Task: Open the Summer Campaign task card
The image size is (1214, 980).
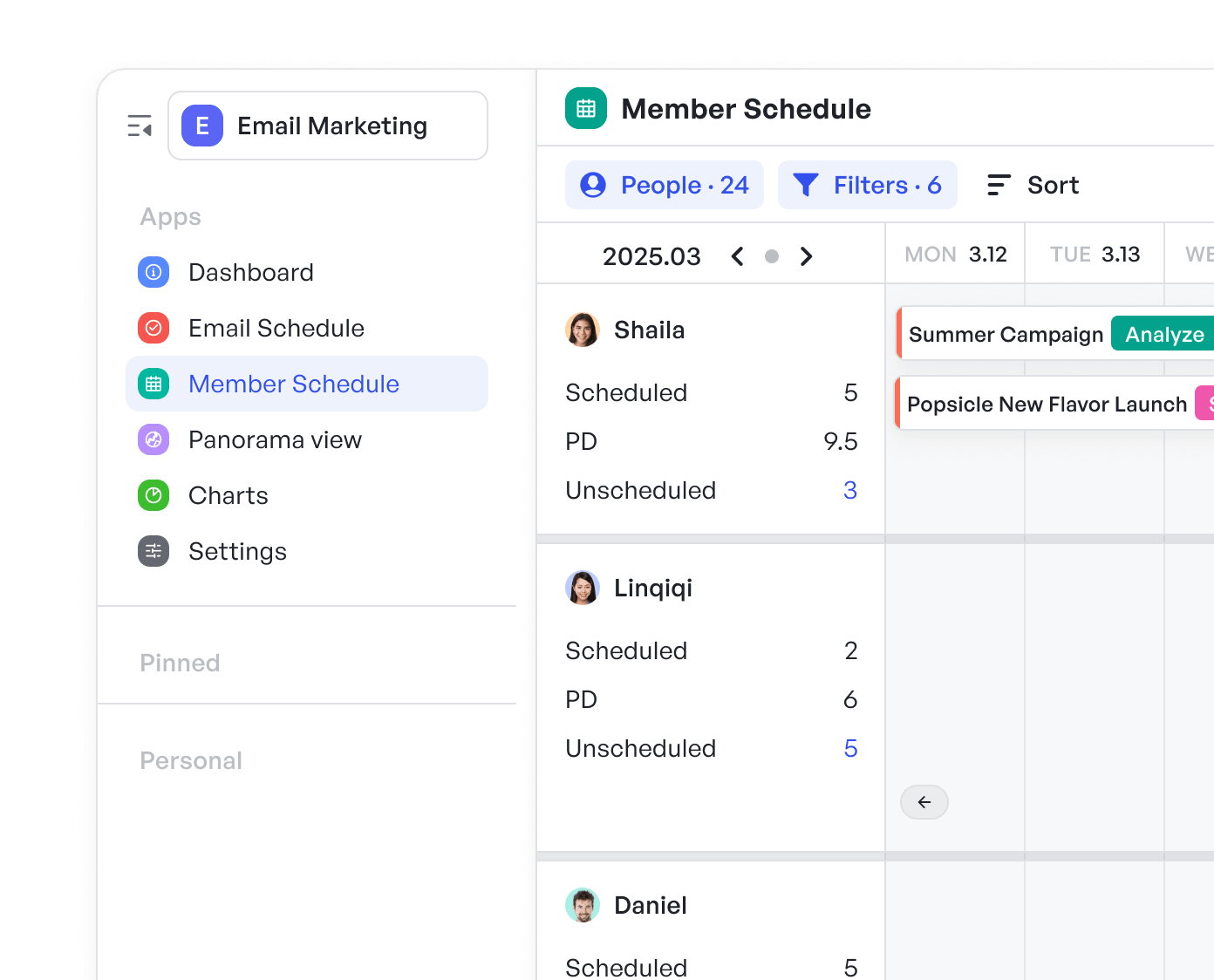Action: 1055,333
